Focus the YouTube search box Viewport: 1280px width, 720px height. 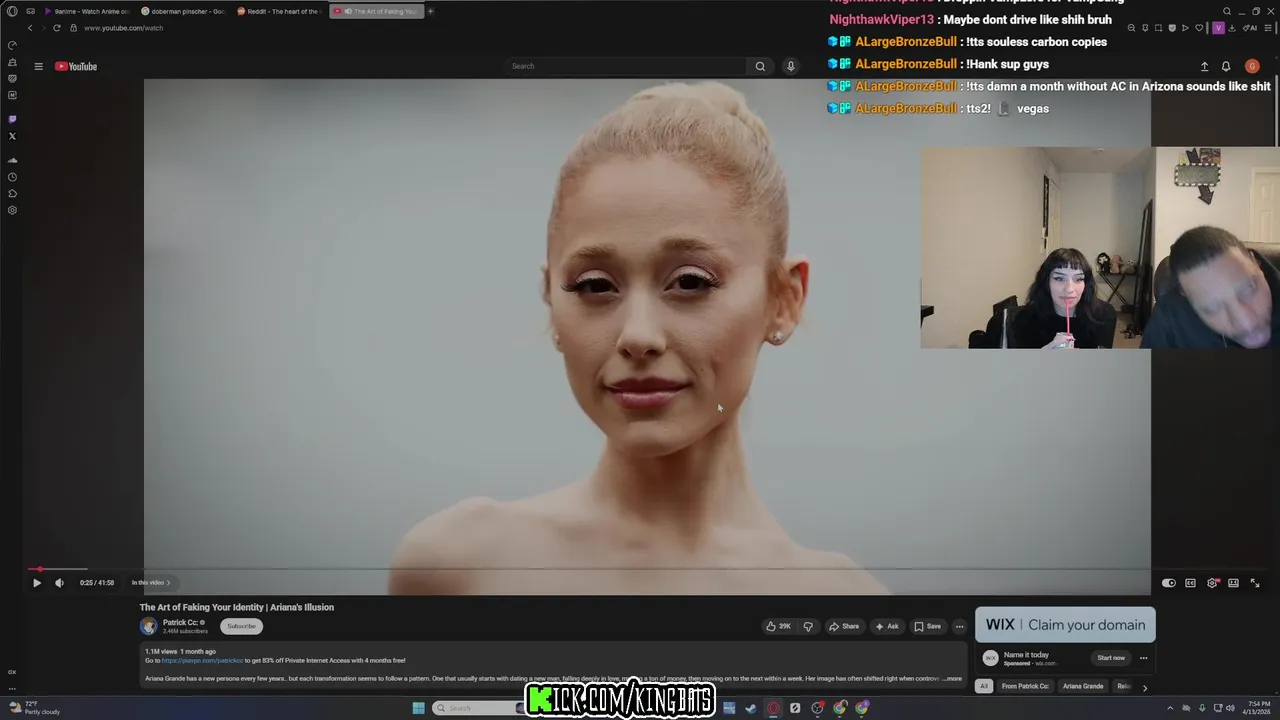point(625,66)
